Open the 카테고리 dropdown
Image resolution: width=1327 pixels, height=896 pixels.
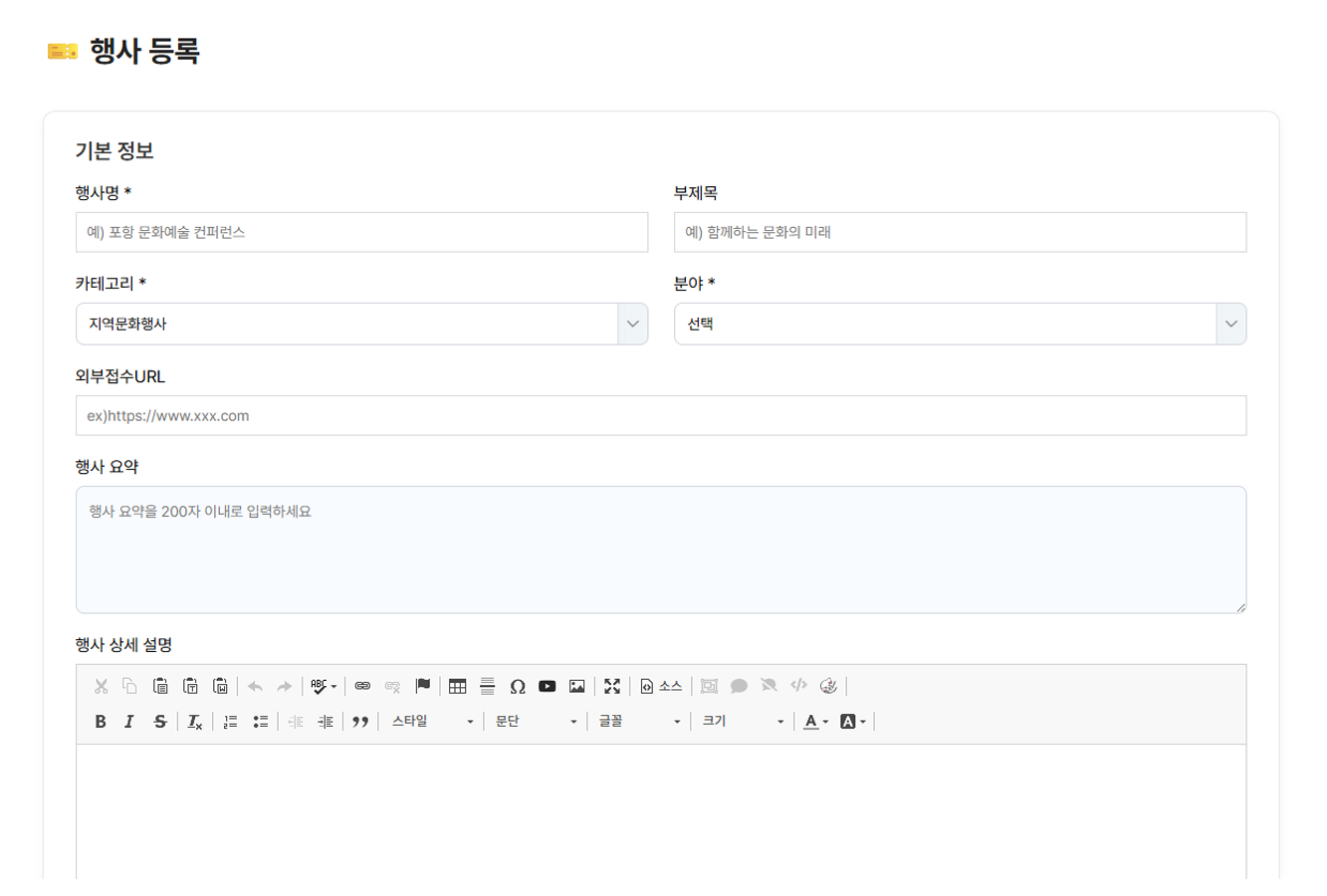361,325
